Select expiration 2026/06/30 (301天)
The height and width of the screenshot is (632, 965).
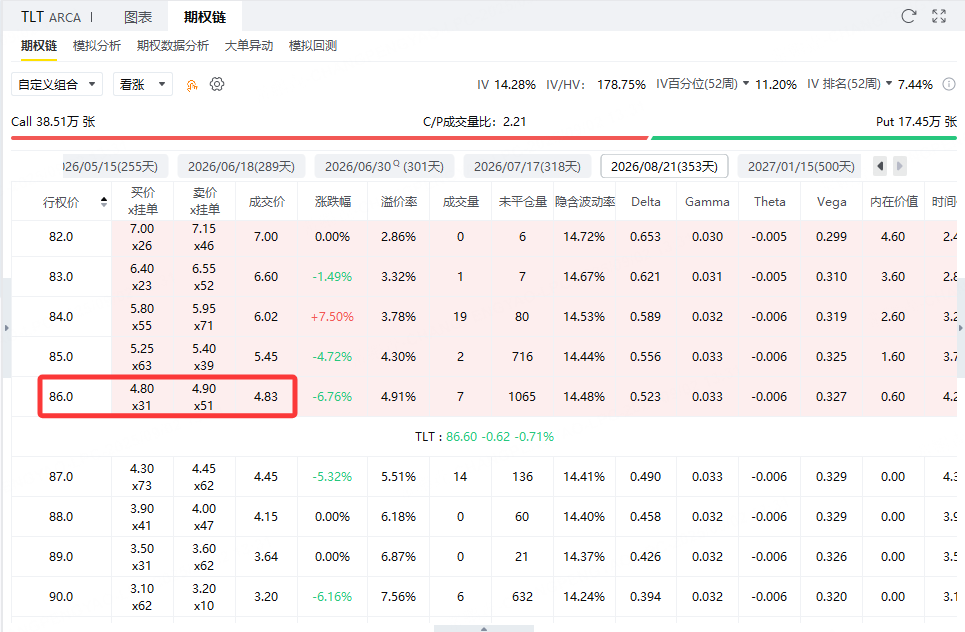384,166
